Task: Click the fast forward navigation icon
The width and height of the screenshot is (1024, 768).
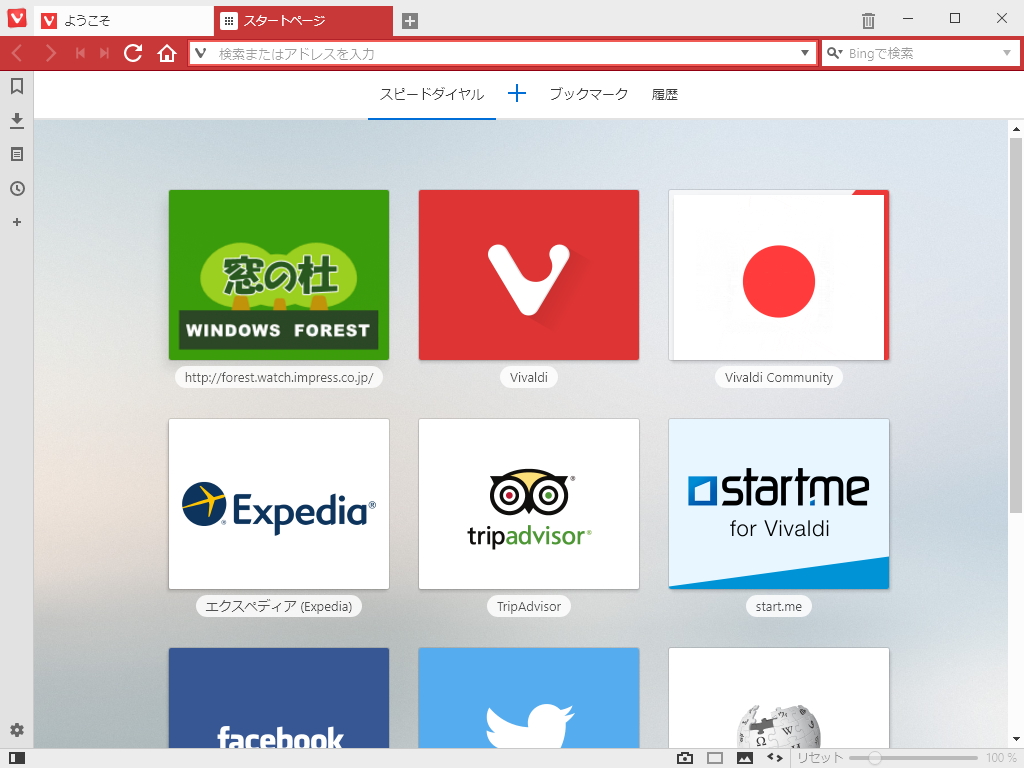Action: (104, 53)
